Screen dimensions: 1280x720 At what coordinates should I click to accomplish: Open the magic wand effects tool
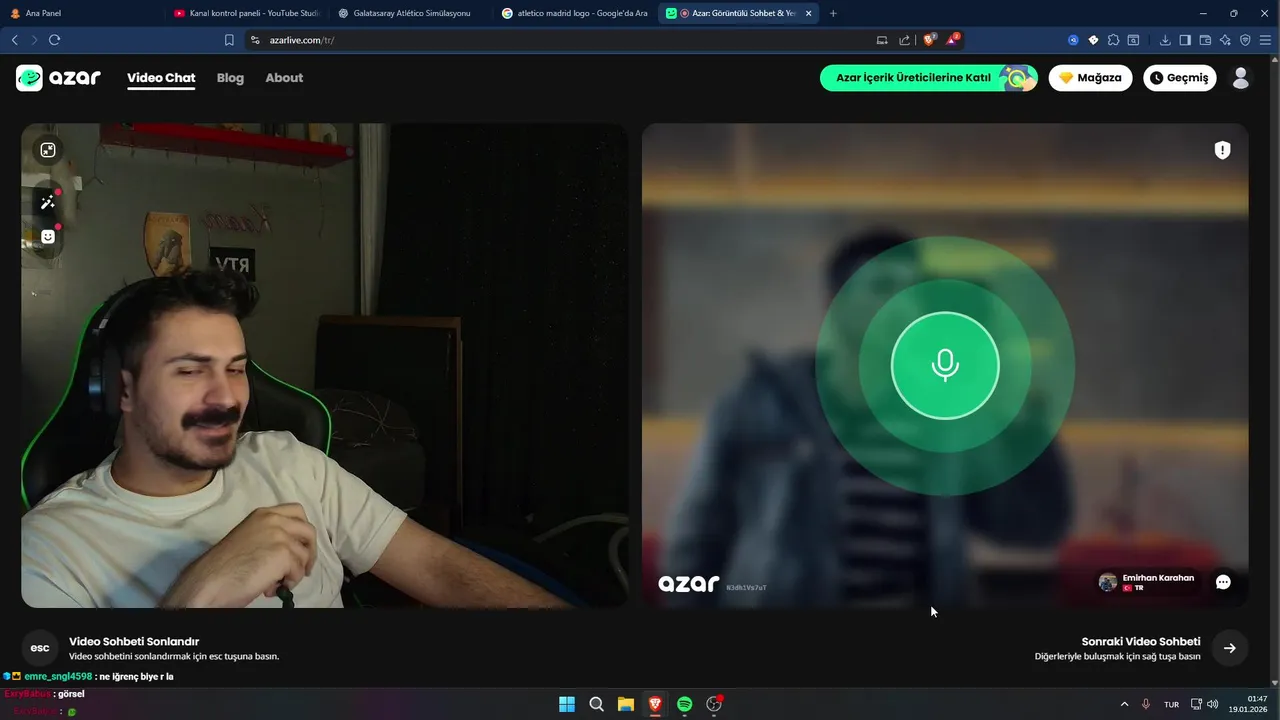pos(48,203)
